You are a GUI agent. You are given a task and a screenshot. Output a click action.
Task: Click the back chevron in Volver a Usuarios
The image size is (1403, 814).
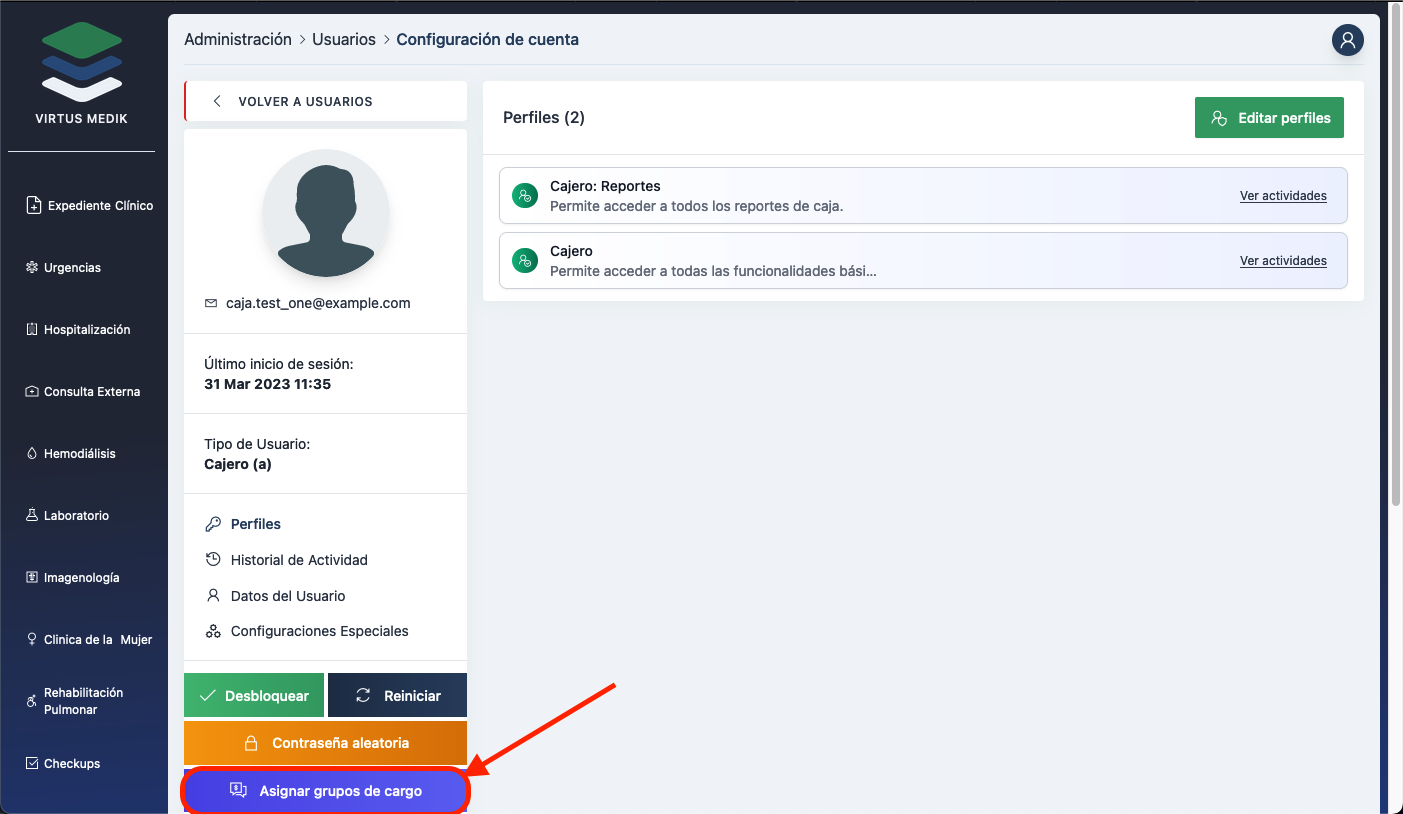pyautogui.click(x=217, y=102)
